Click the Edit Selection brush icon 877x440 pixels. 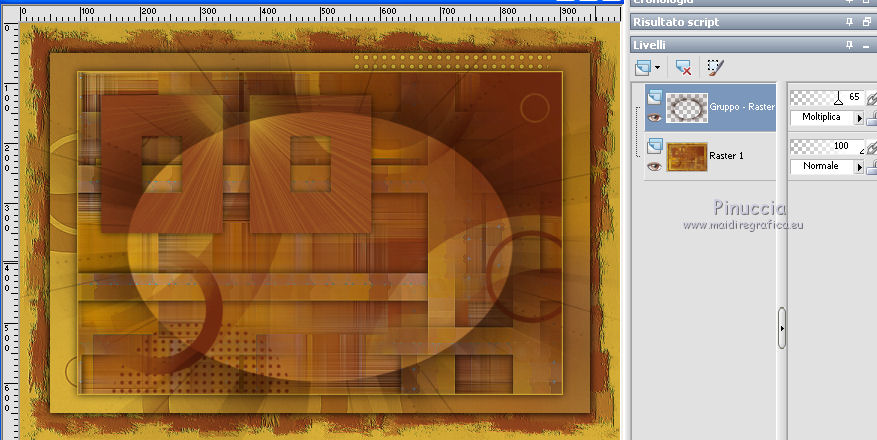(x=715, y=68)
